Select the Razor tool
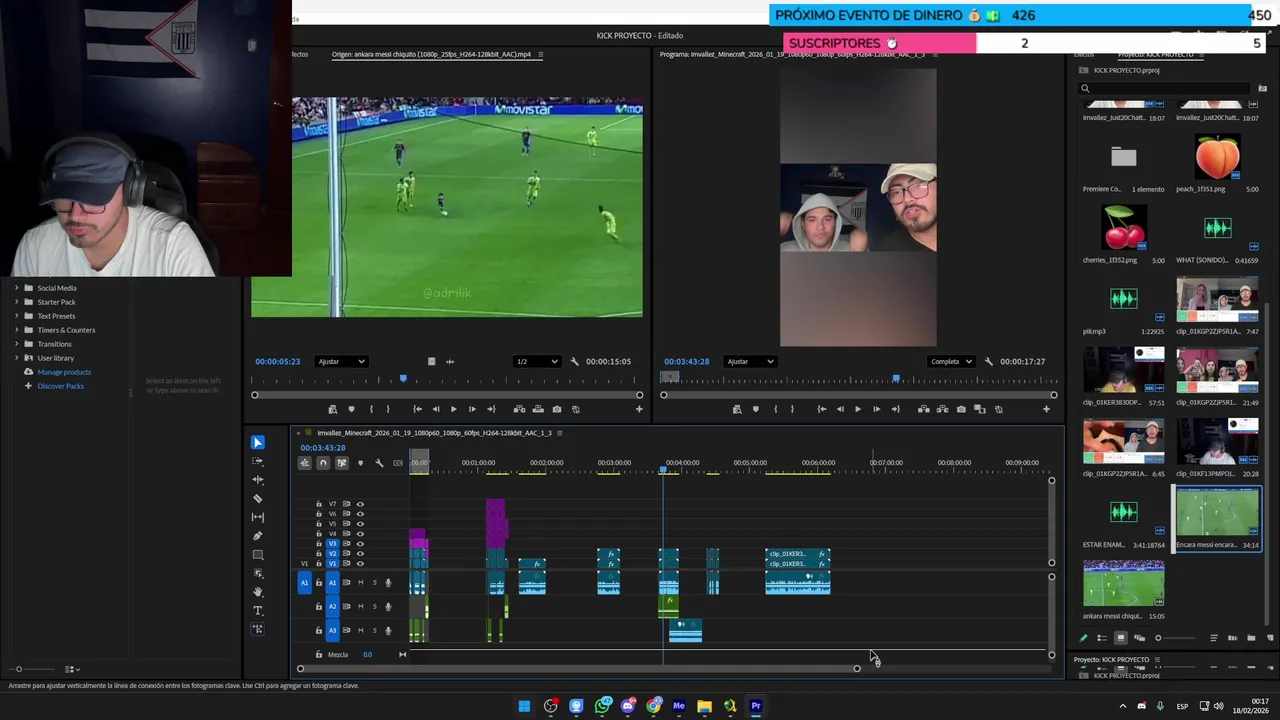 257,498
